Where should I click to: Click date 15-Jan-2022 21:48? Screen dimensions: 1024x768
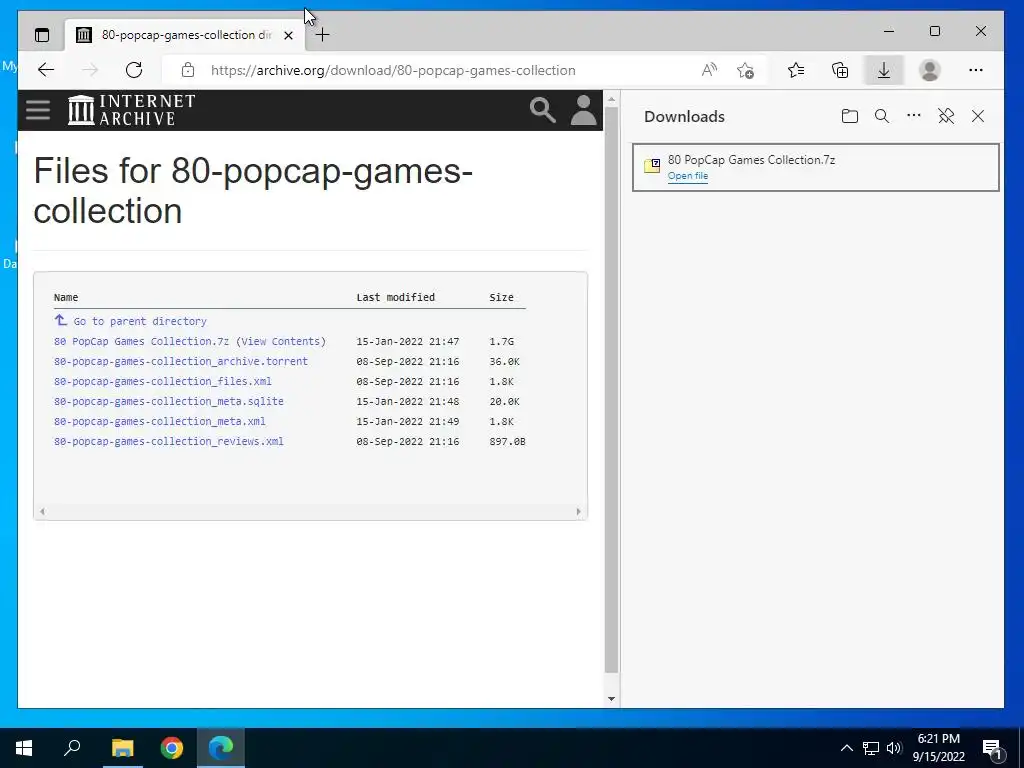click(x=408, y=401)
